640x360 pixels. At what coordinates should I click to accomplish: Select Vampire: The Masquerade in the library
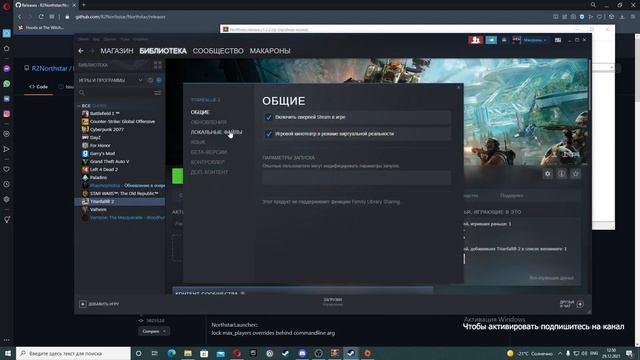coord(127,218)
